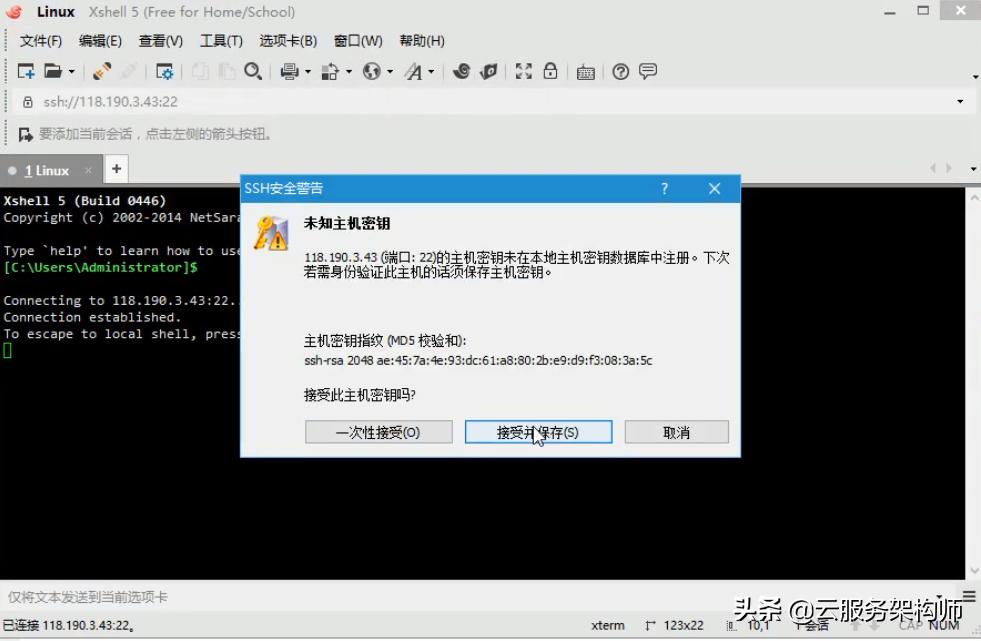
Task: Click the Help question mark toolbar icon
Action: 621,71
